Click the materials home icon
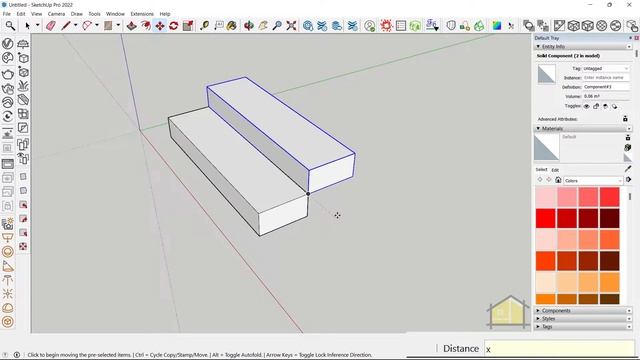The width and height of the screenshot is (640, 360). pyautogui.click(x=558, y=180)
